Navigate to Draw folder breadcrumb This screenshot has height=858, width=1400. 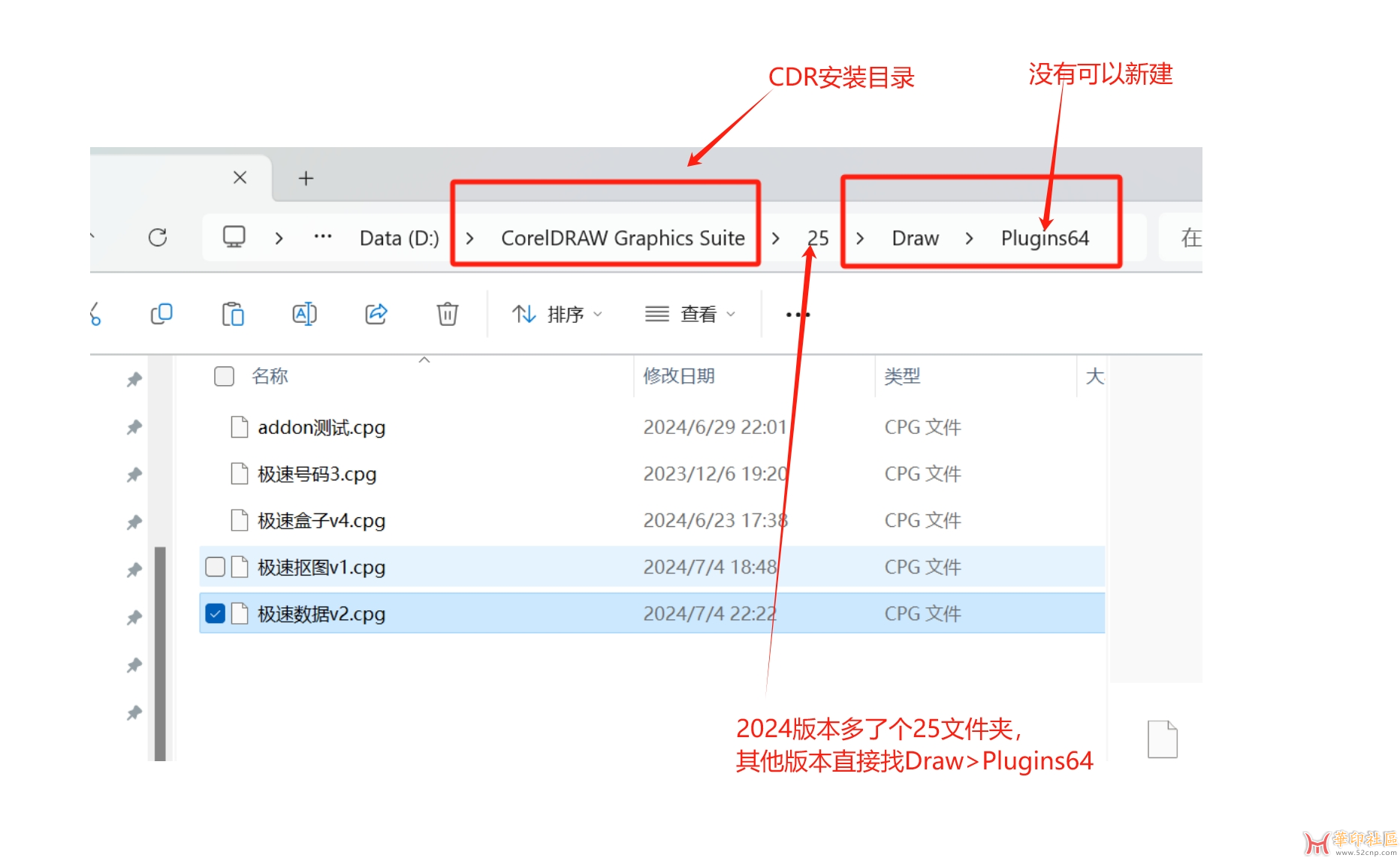[x=915, y=238]
